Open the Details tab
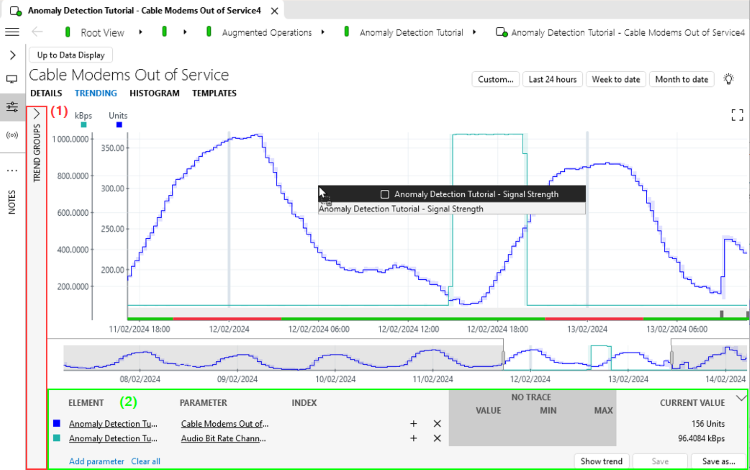 pos(46,93)
